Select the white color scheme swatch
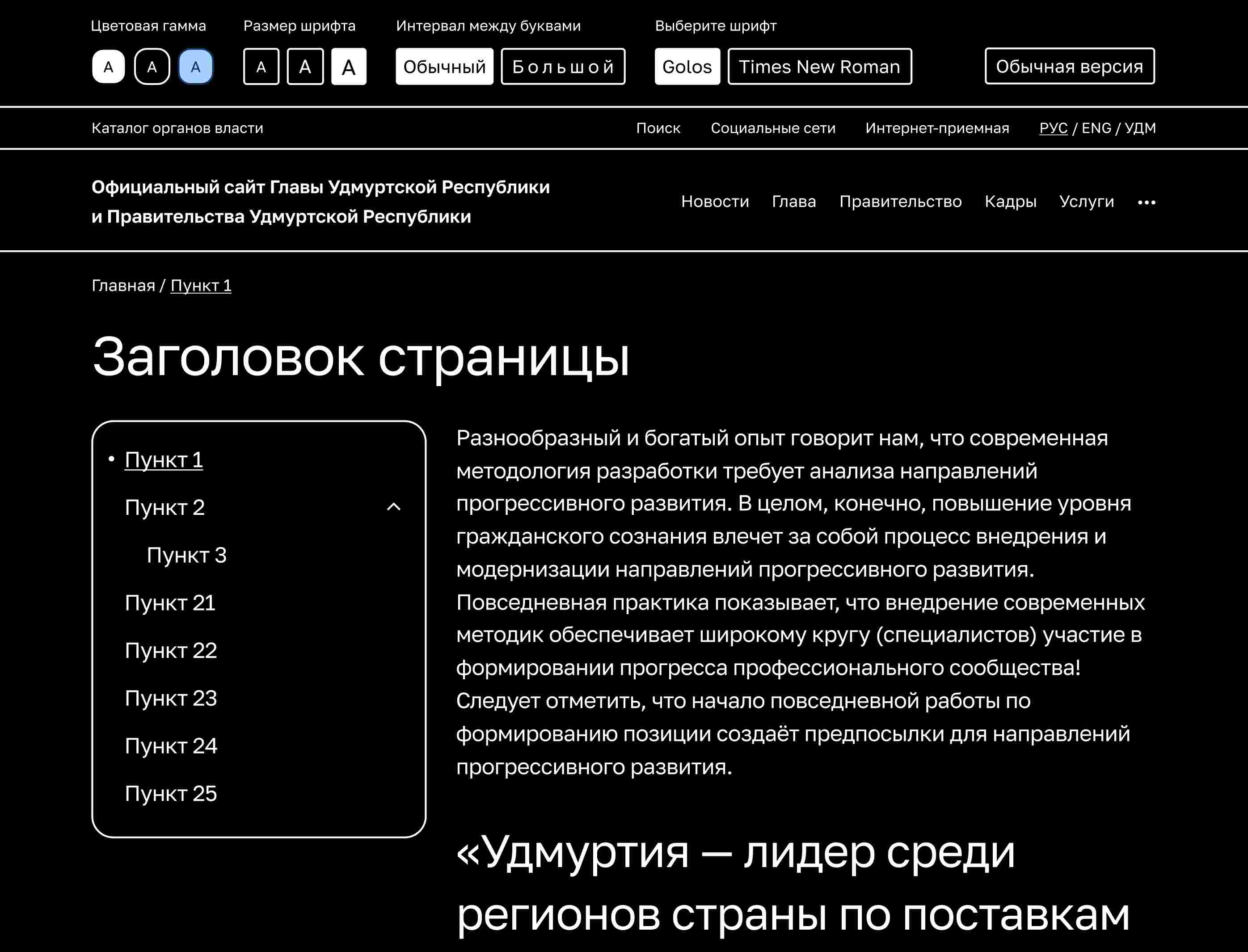1248x952 pixels. point(108,67)
